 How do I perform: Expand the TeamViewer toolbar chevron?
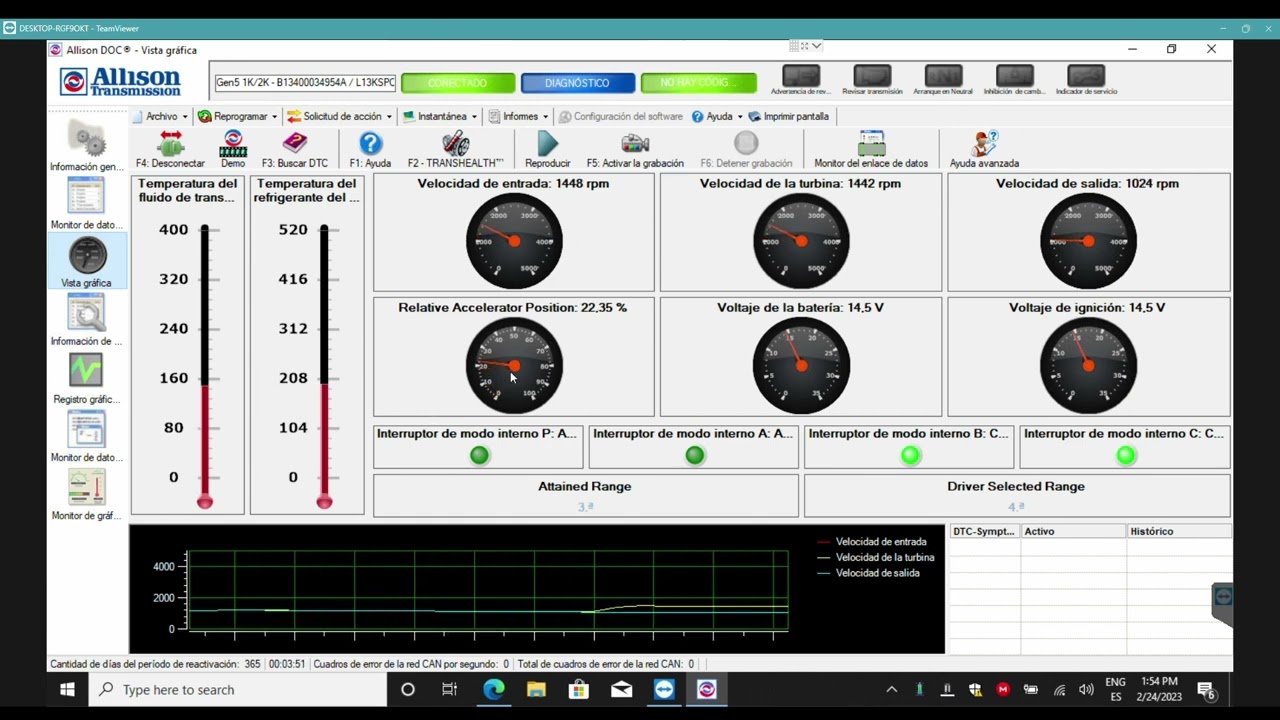click(x=817, y=46)
